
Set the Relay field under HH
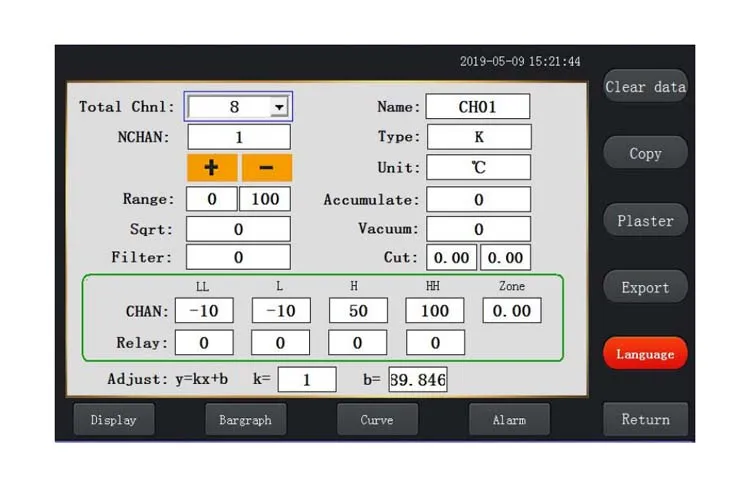coord(435,342)
